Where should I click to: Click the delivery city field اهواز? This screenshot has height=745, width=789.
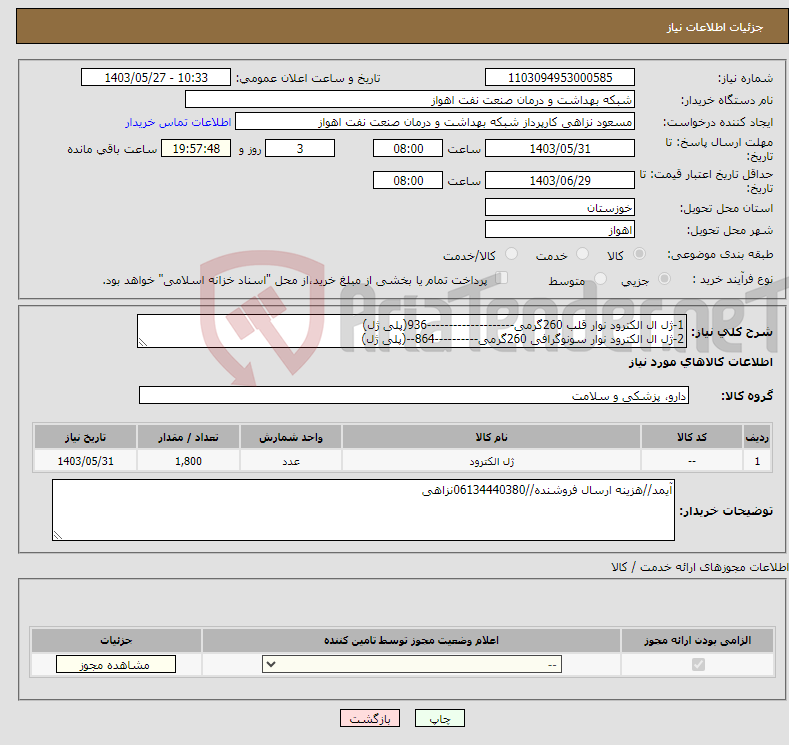(x=560, y=229)
